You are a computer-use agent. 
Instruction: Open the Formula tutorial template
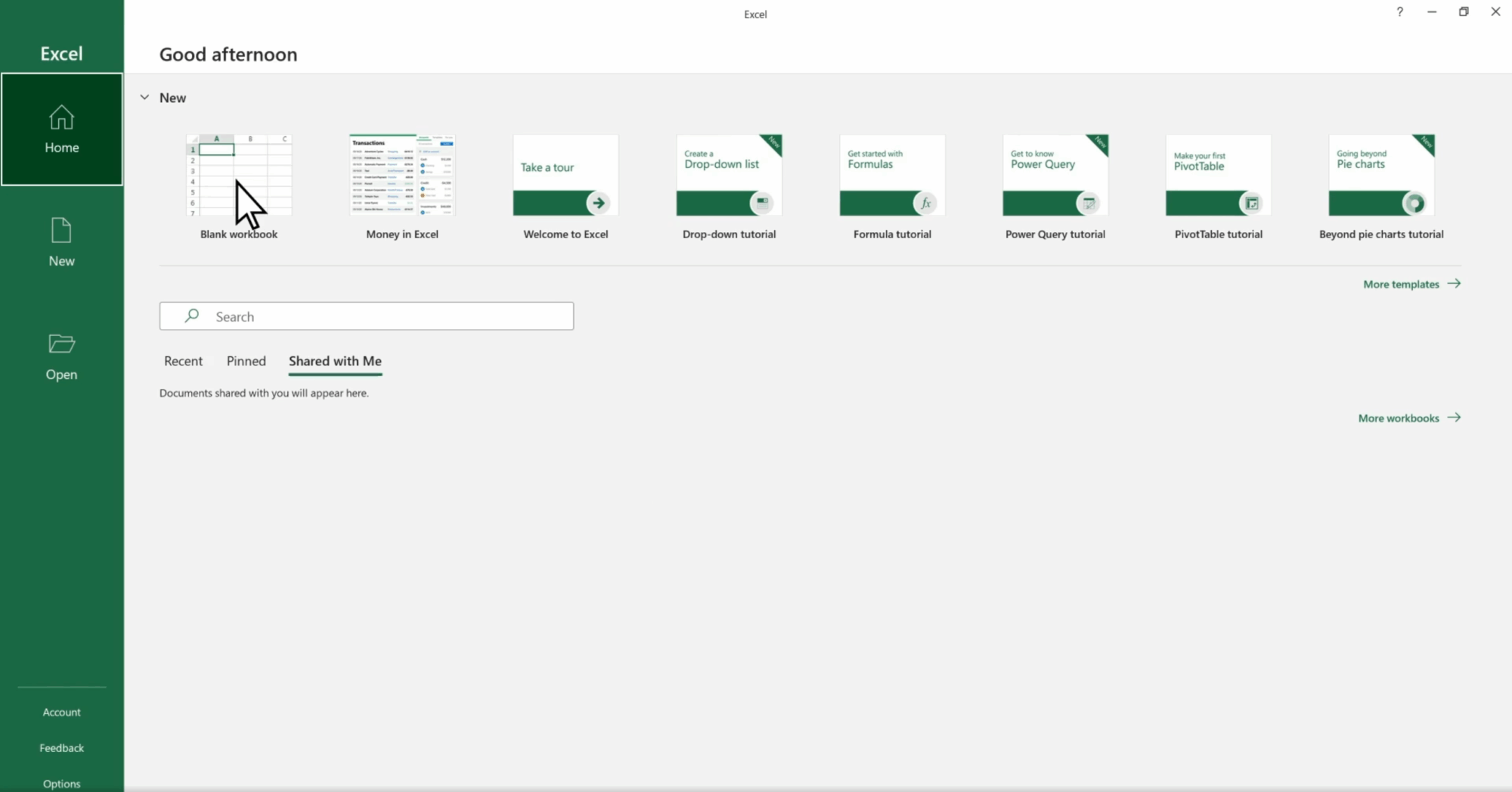click(892, 188)
